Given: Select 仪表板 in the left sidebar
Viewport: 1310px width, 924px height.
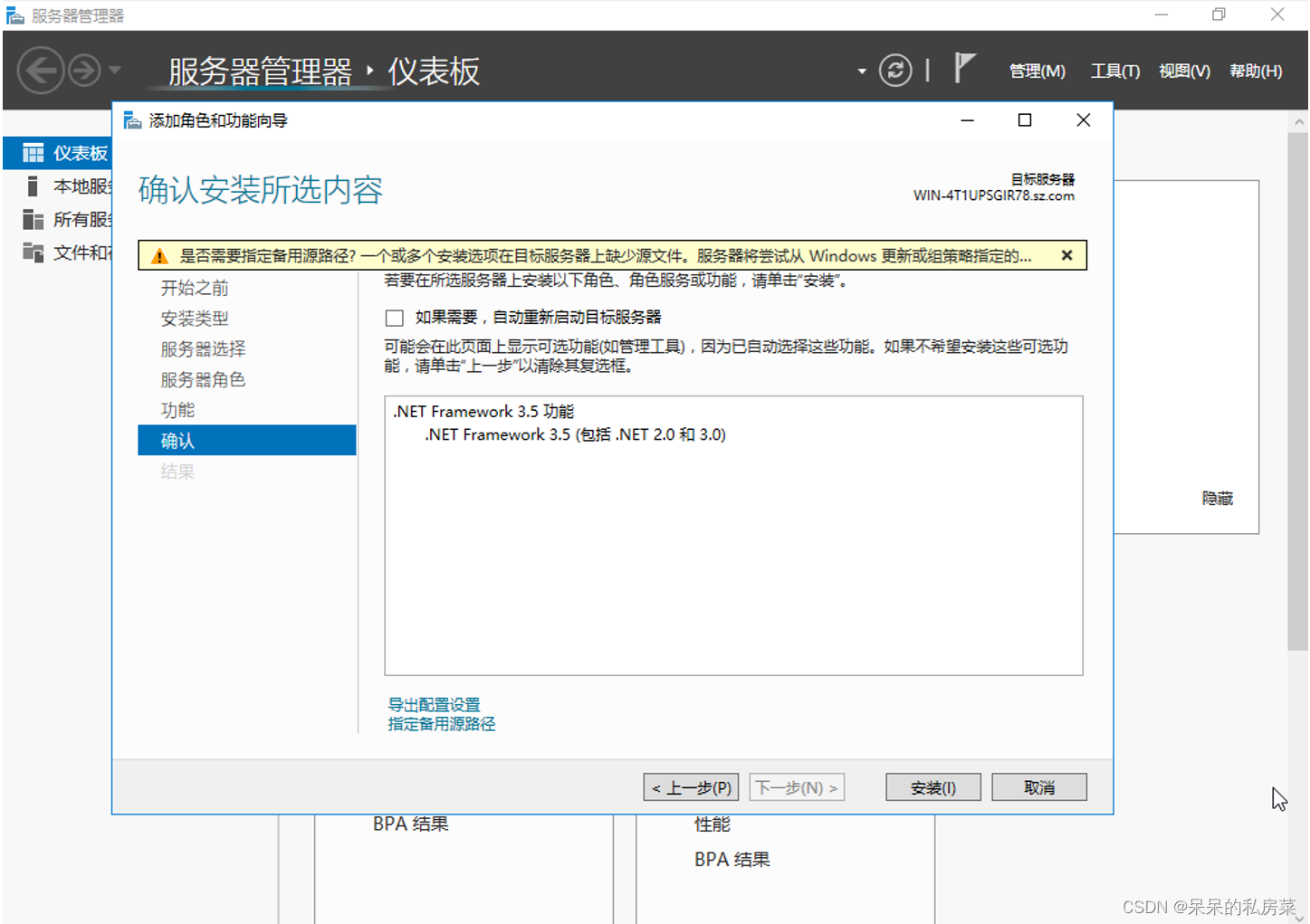Looking at the screenshot, I should click(x=59, y=153).
